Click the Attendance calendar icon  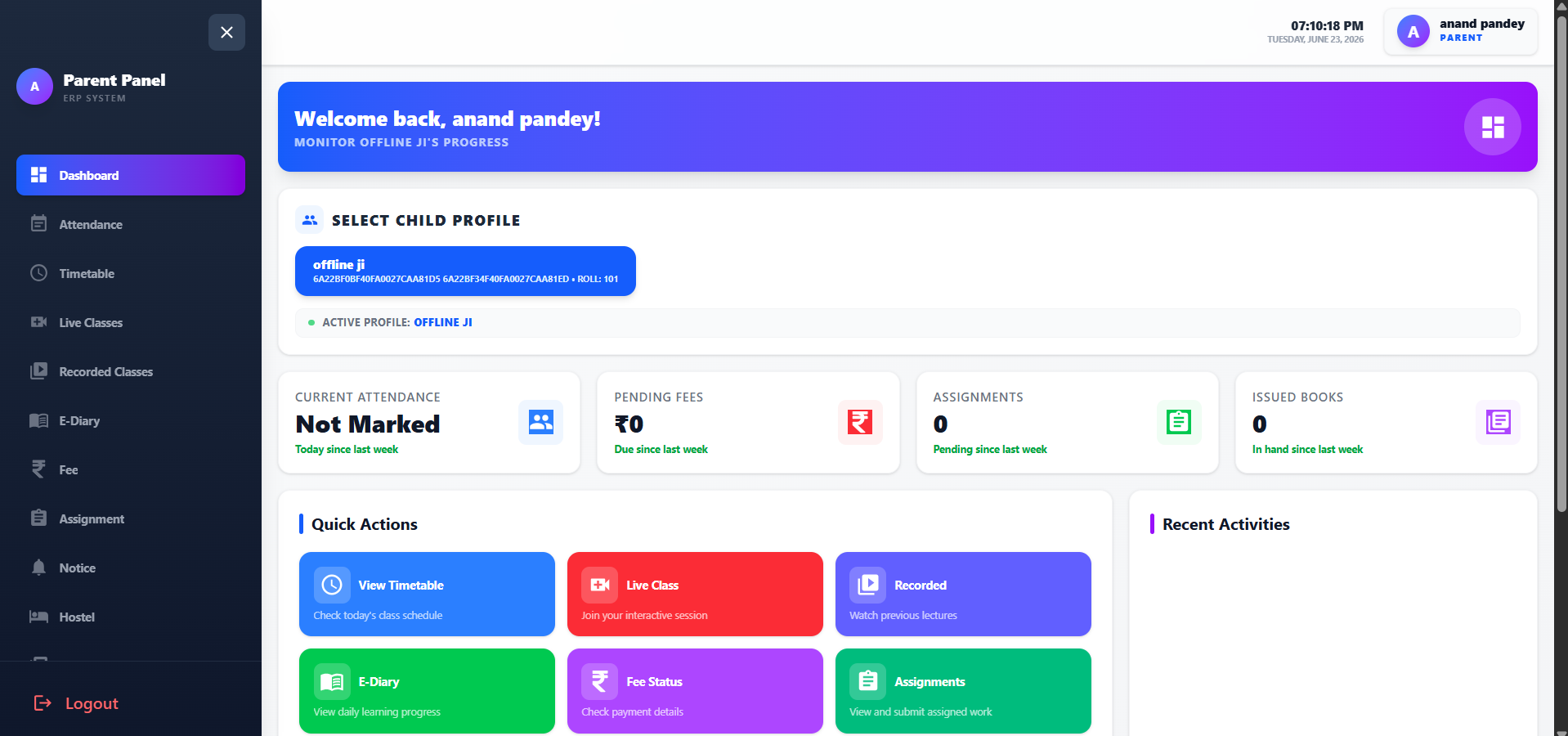click(38, 223)
